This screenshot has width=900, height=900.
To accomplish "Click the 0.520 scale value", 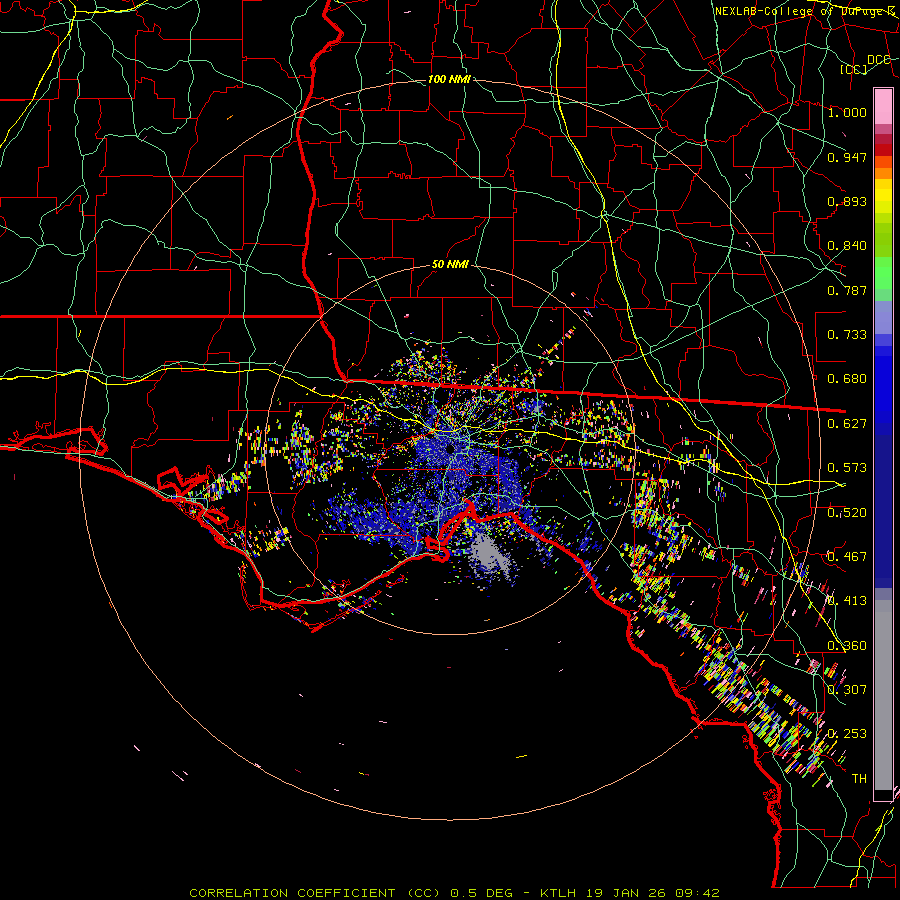I will pos(847,513).
